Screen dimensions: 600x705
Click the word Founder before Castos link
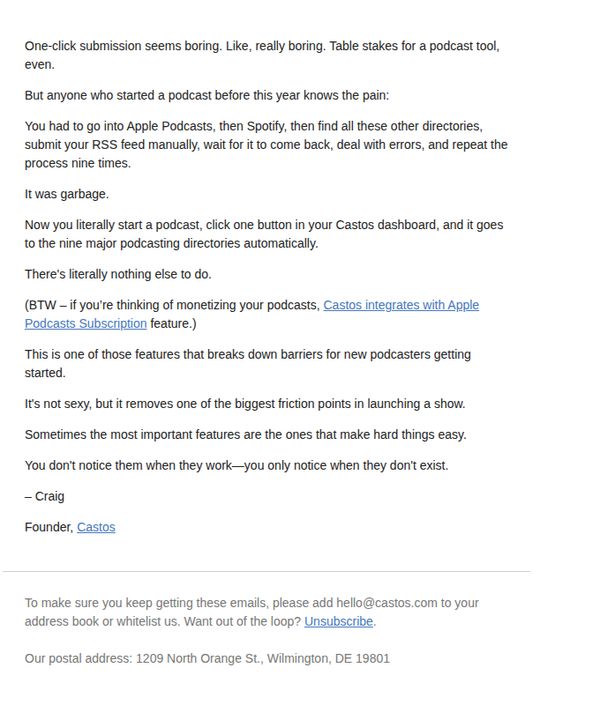point(49,527)
